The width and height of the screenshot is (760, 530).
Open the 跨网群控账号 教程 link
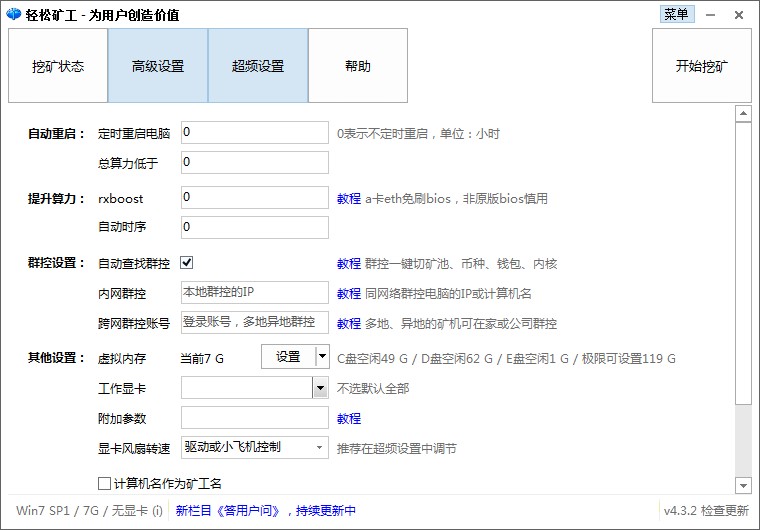pos(348,323)
